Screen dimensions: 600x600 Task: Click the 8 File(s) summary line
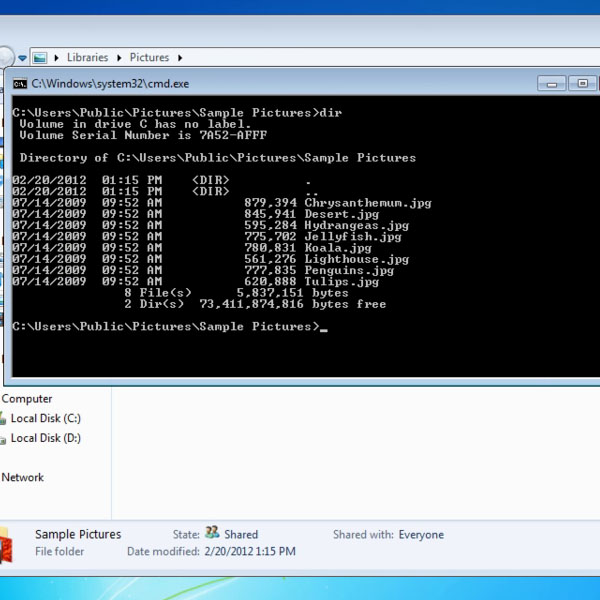[236, 293]
